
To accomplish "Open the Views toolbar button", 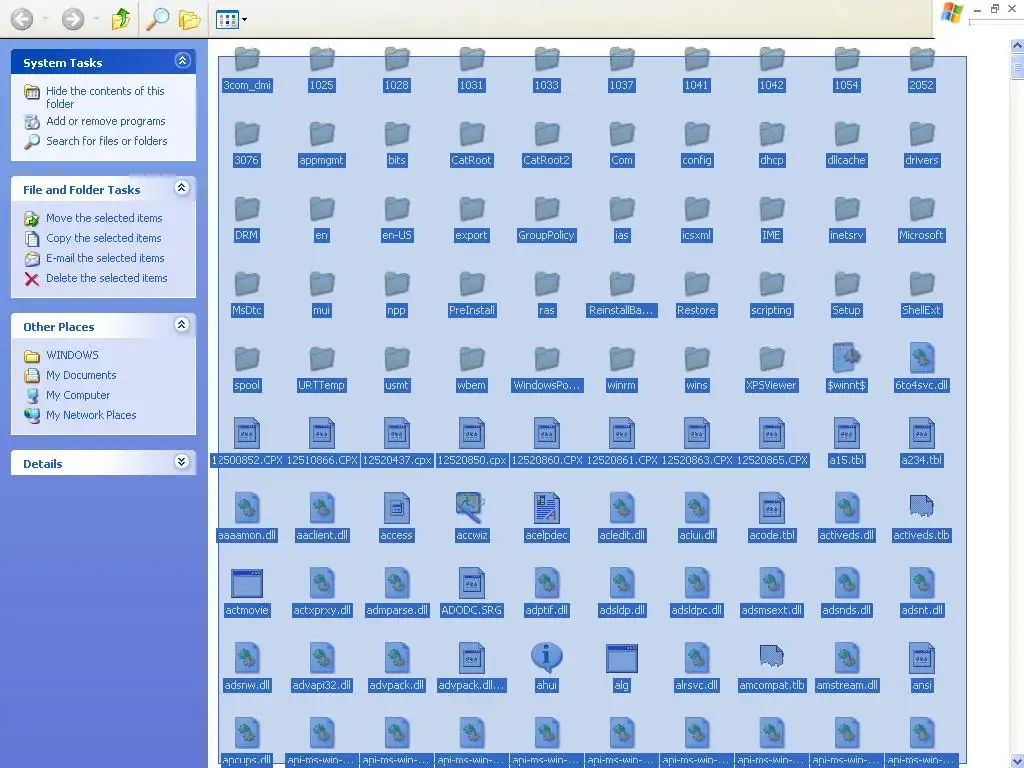I will point(227,20).
